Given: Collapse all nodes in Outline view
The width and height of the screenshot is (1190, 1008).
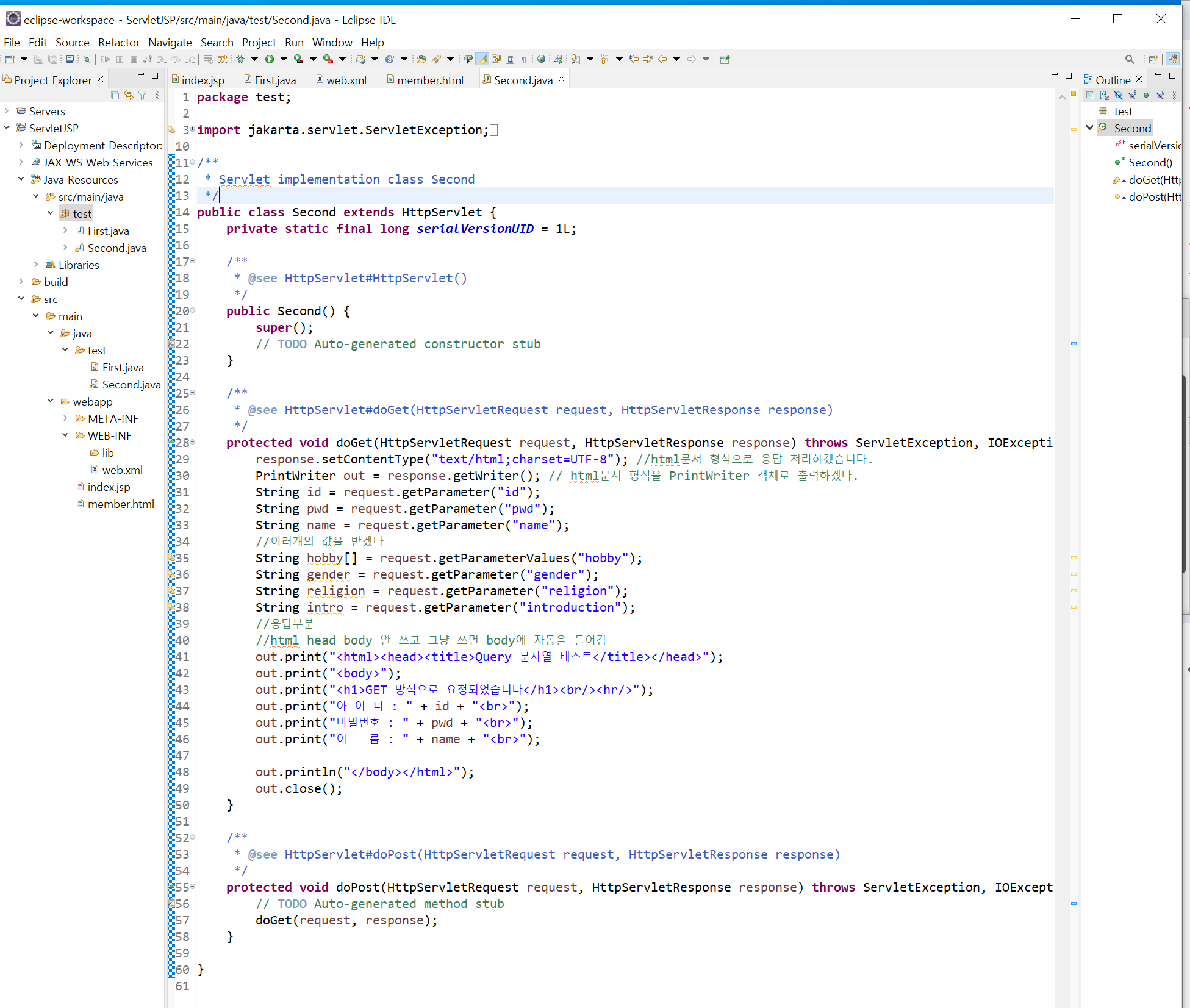Looking at the screenshot, I should pyautogui.click(x=1091, y=95).
